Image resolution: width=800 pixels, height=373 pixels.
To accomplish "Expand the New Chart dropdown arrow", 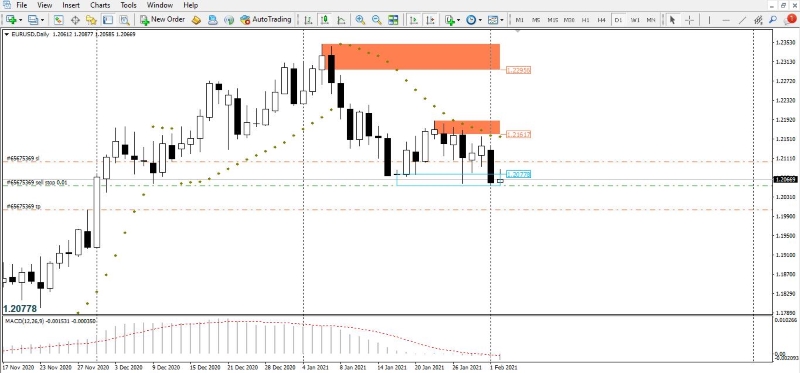I will (20, 20).
